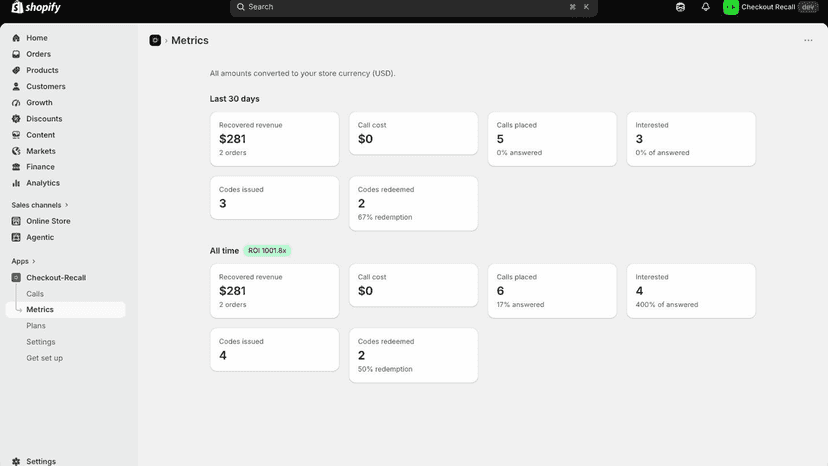Click the Discounts badge icon
The width and height of the screenshot is (828, 466).
tap(16, 119)
